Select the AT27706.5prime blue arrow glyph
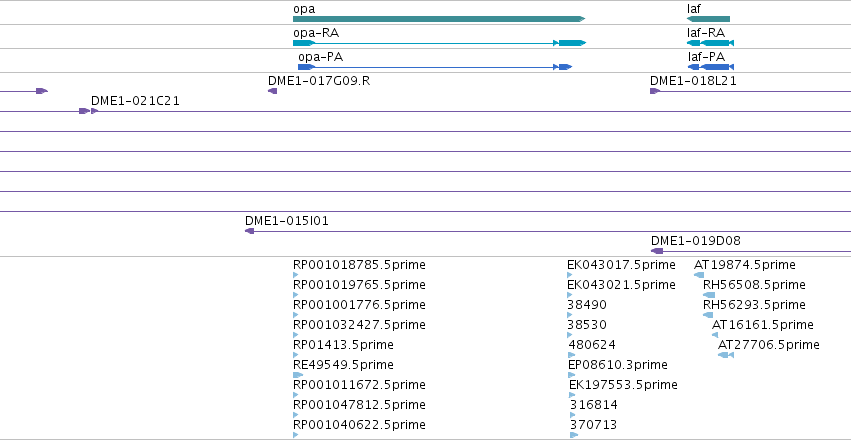 tap(726, 355)
